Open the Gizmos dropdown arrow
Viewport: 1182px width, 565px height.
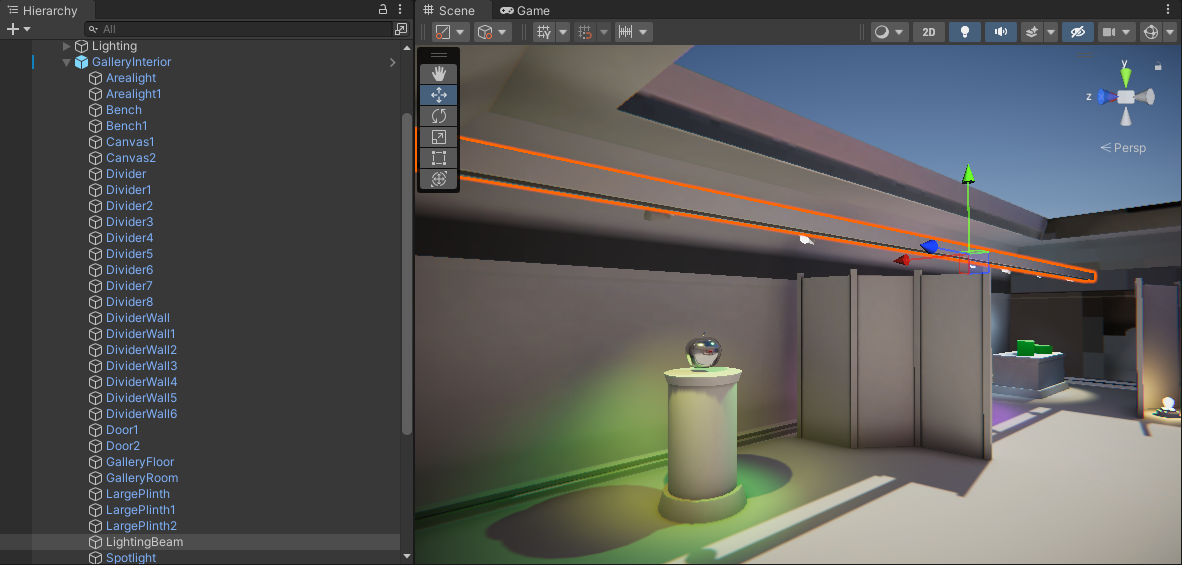pos(1171,32)
